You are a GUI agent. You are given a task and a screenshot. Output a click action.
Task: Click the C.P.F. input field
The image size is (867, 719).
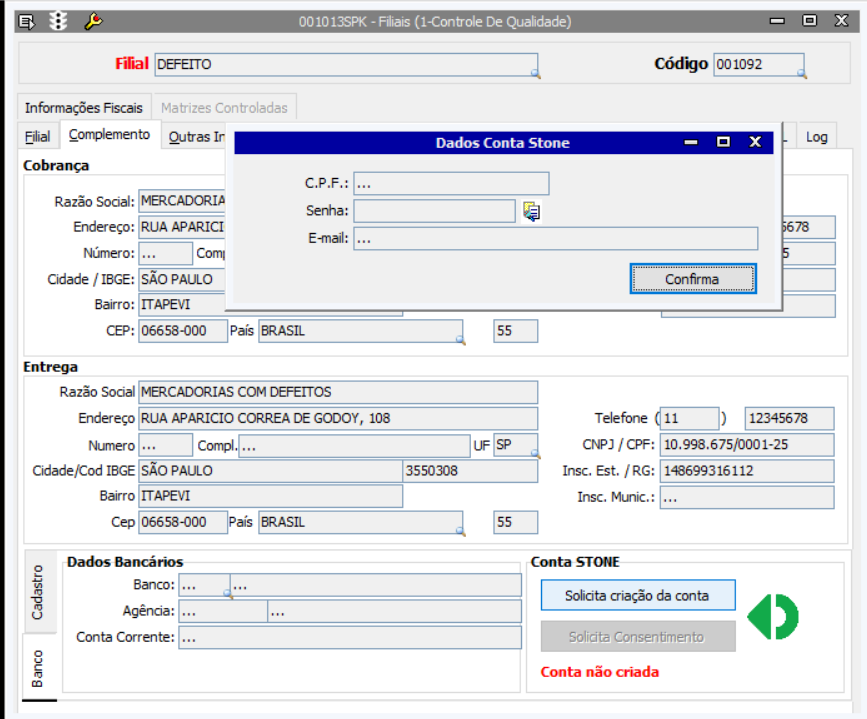(x=451, y=184)
